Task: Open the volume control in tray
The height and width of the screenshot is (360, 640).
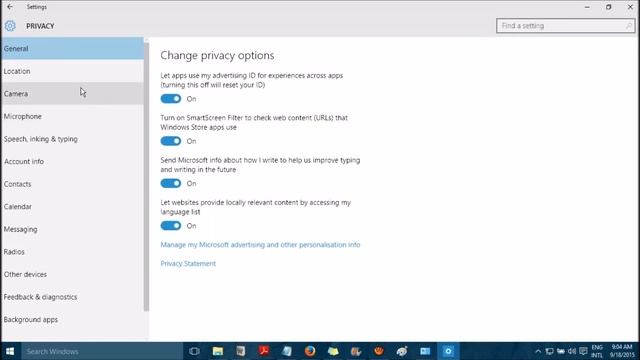Action: coord(572,351)
